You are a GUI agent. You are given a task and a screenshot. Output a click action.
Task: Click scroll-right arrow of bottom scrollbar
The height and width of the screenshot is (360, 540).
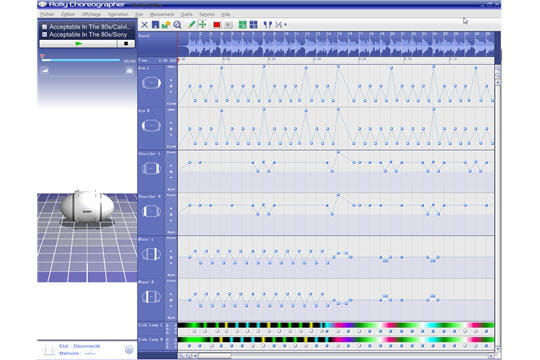491,356
